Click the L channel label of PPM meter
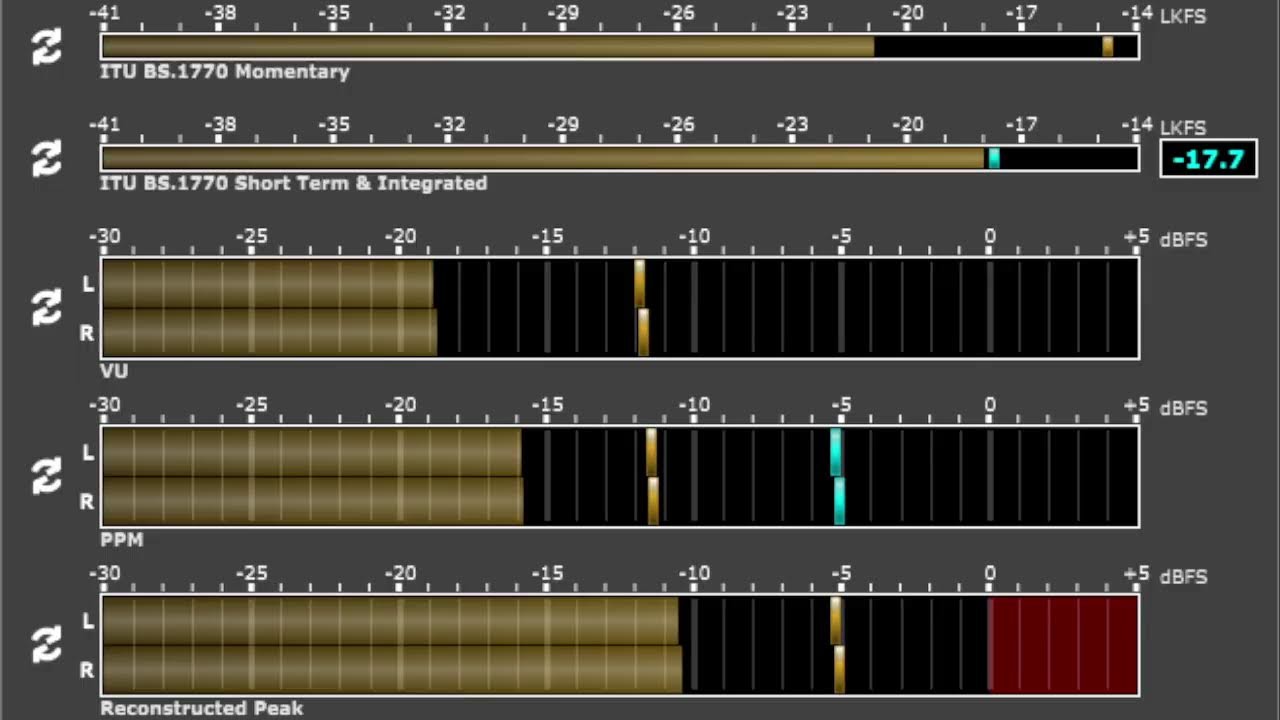 coord(88,453)
